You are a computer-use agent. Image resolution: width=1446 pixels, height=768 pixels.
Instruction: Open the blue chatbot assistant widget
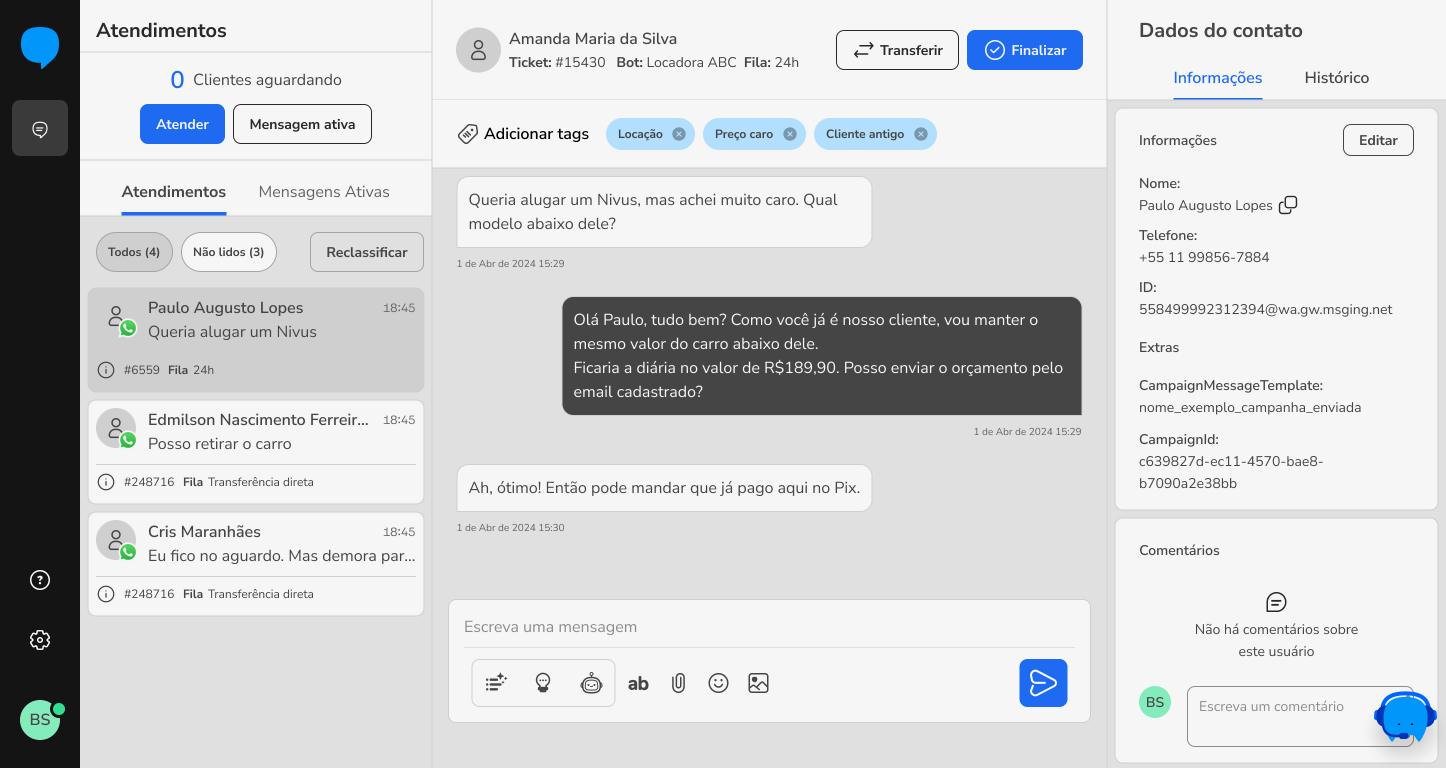(1405, 716)
